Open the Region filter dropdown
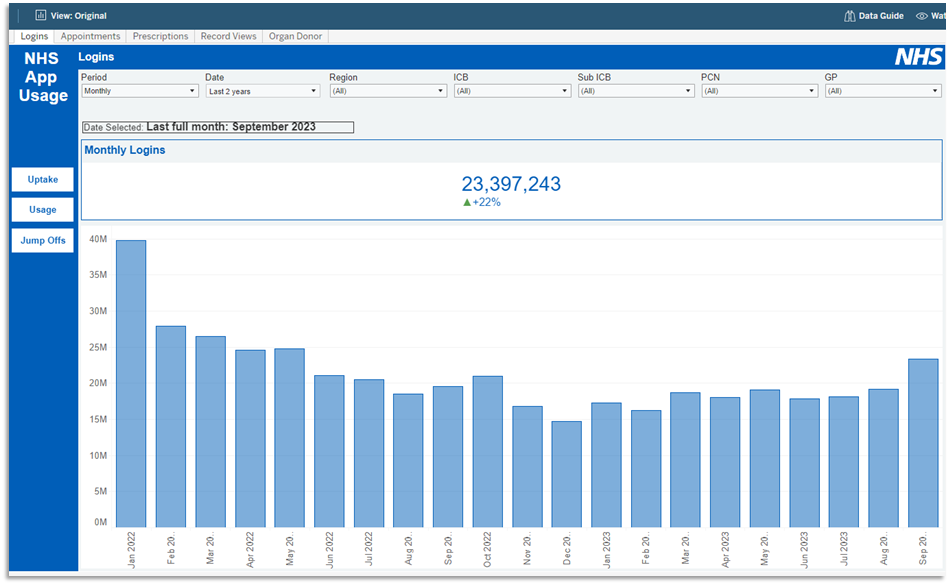 (x=388, y=91)
